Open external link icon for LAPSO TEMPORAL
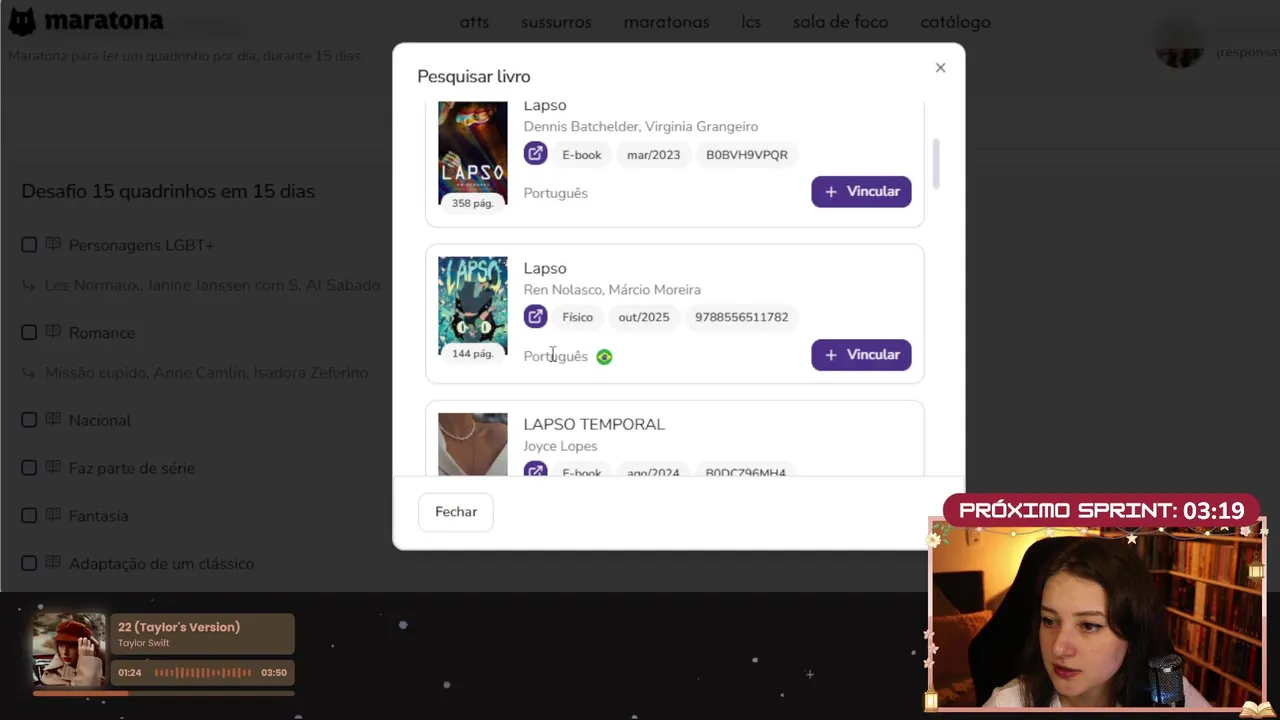1280x720 pixels. tap(535, 470)
